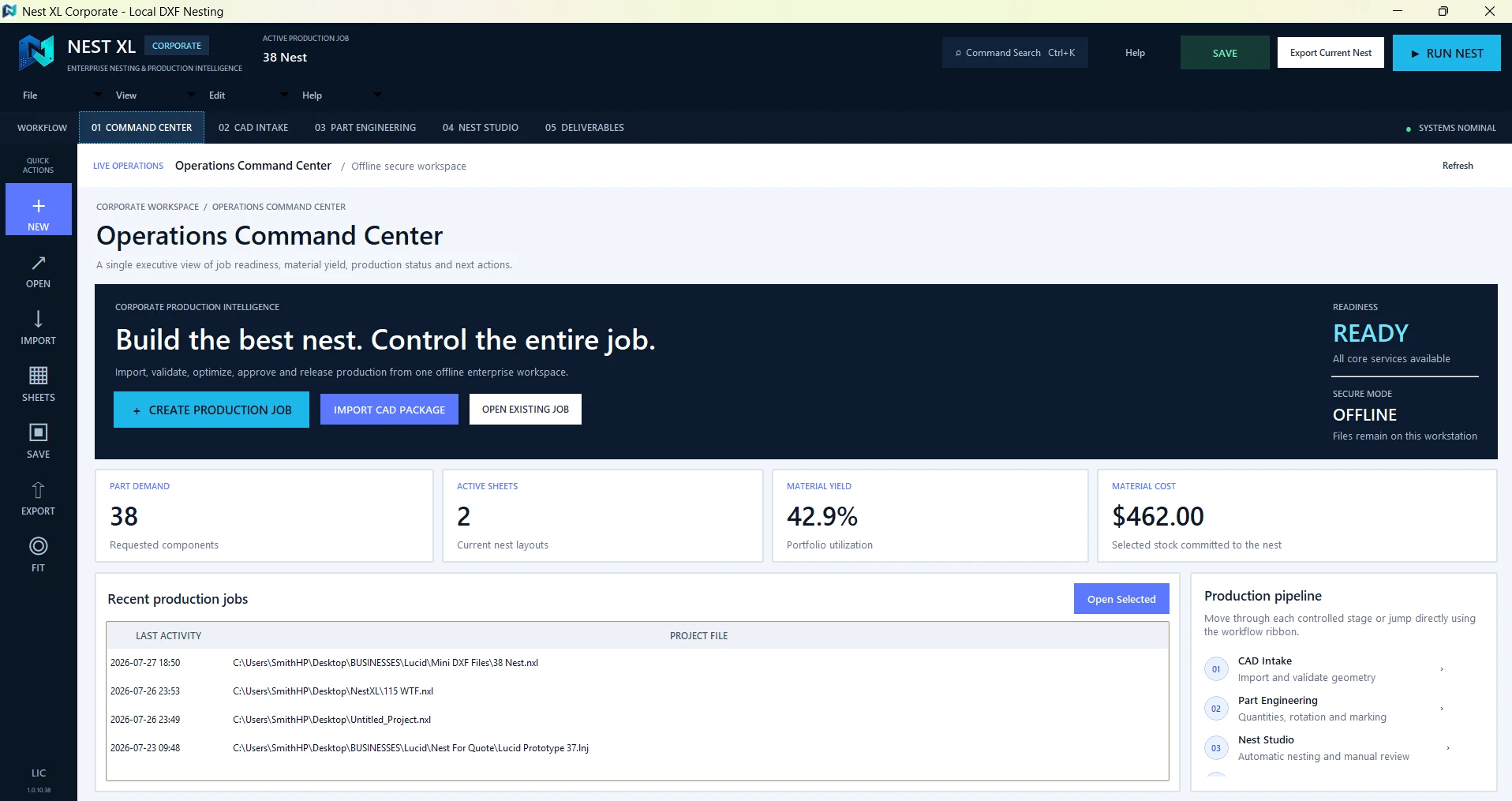This screenshot has height=801, width=1512.
Task: Open the Help menu in the menu bar
Action: pos(312,95)
